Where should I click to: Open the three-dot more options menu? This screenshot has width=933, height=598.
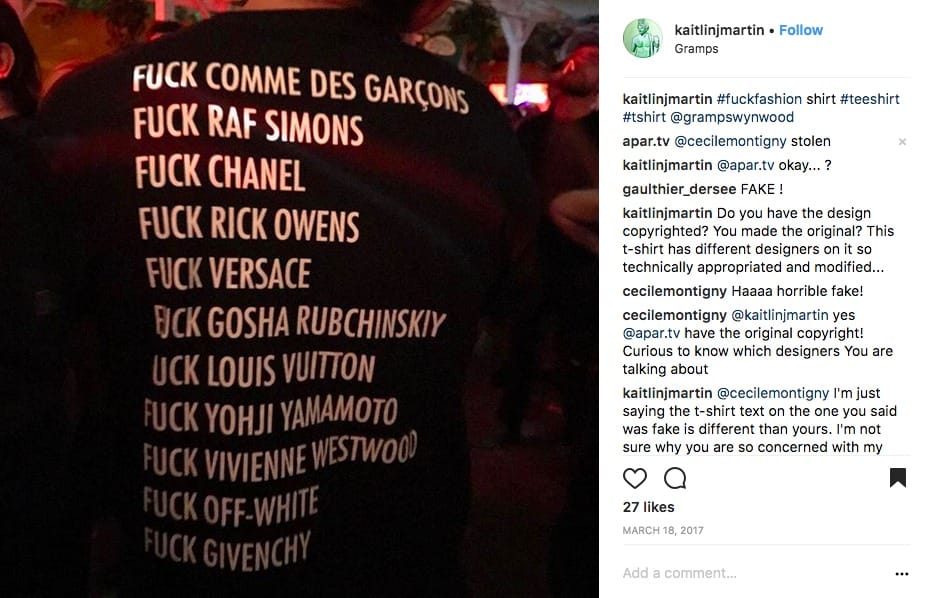[901, 574]
